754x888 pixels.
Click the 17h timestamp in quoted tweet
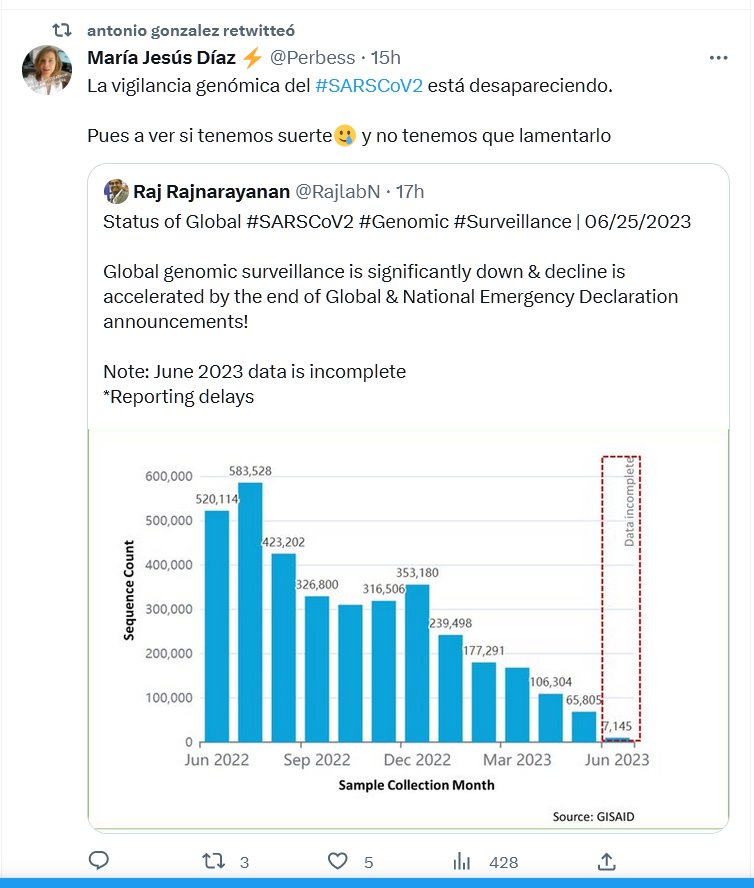pos(410,191)
